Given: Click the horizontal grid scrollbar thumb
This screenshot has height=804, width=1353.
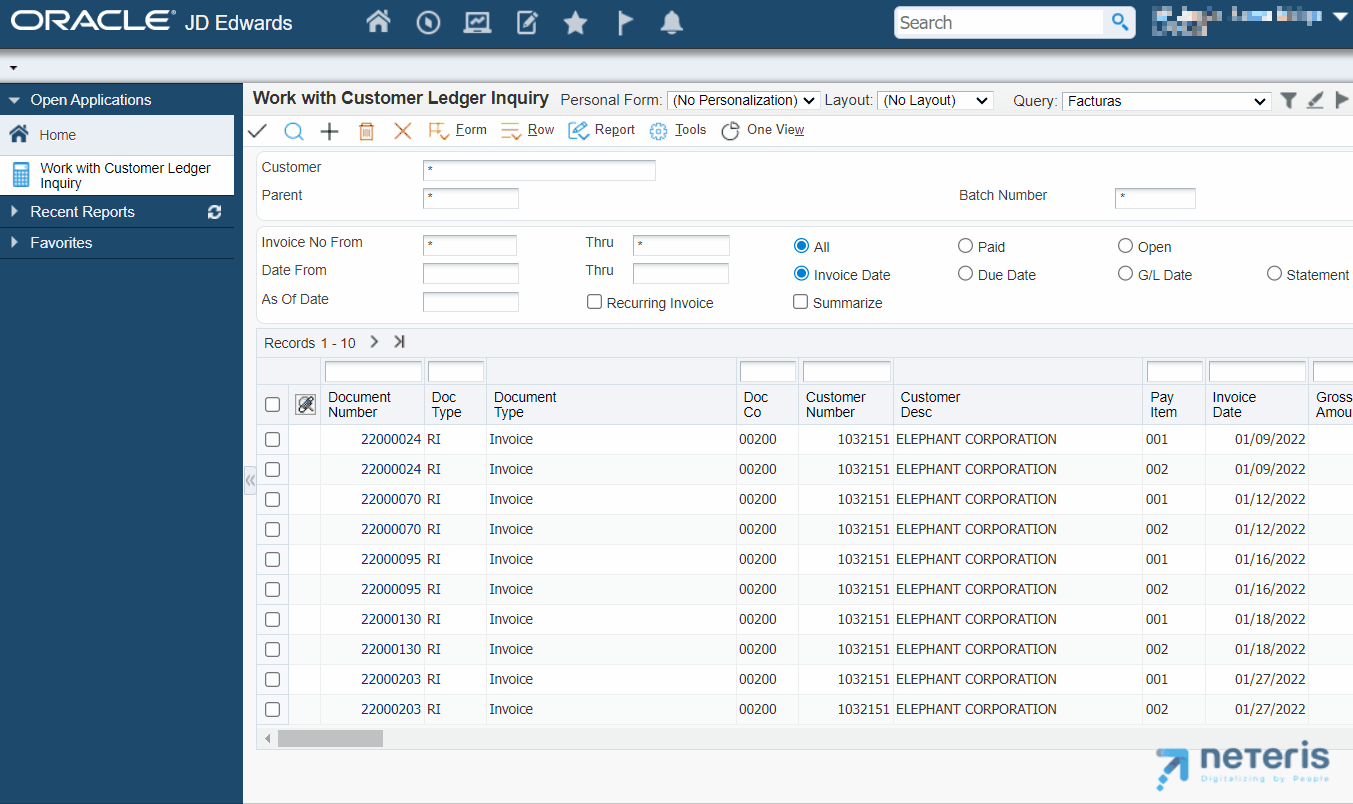Looking at the screenshot, I should (x=330, y=738).
